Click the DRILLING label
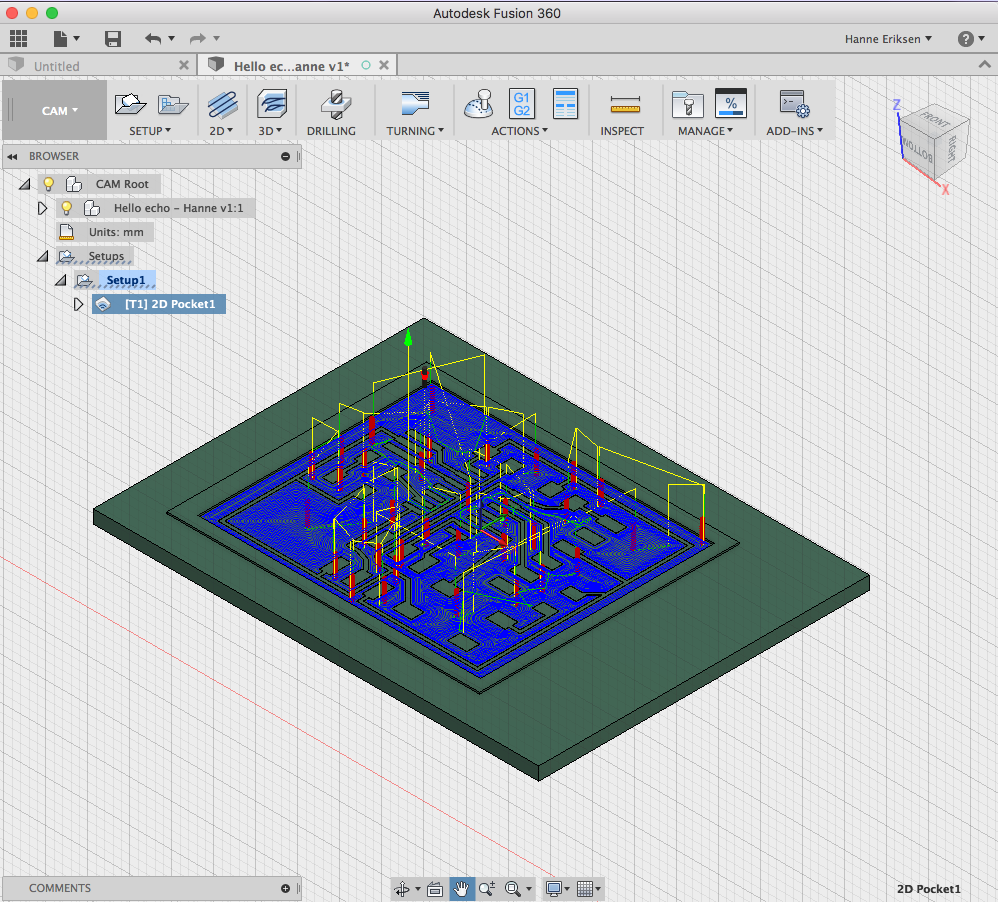This screenshot has height=902, width=998. 331,130
